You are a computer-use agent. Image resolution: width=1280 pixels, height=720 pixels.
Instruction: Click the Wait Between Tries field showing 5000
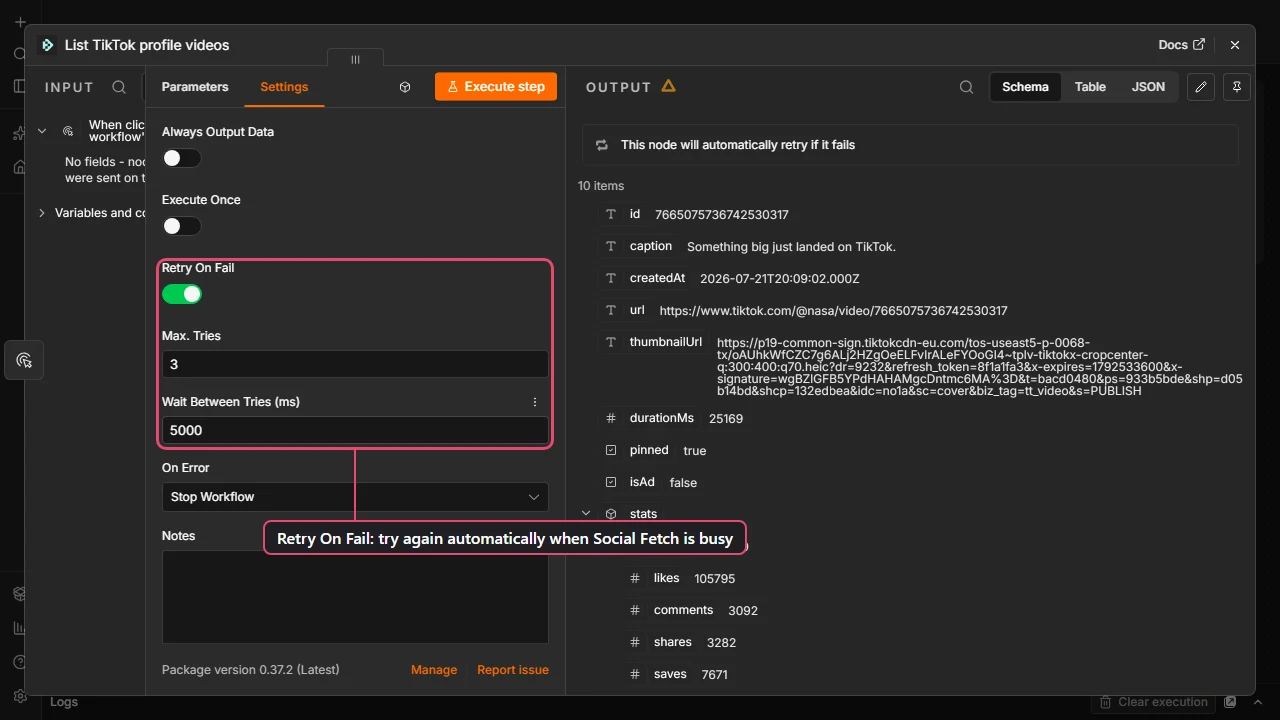[x=355, y=430]
